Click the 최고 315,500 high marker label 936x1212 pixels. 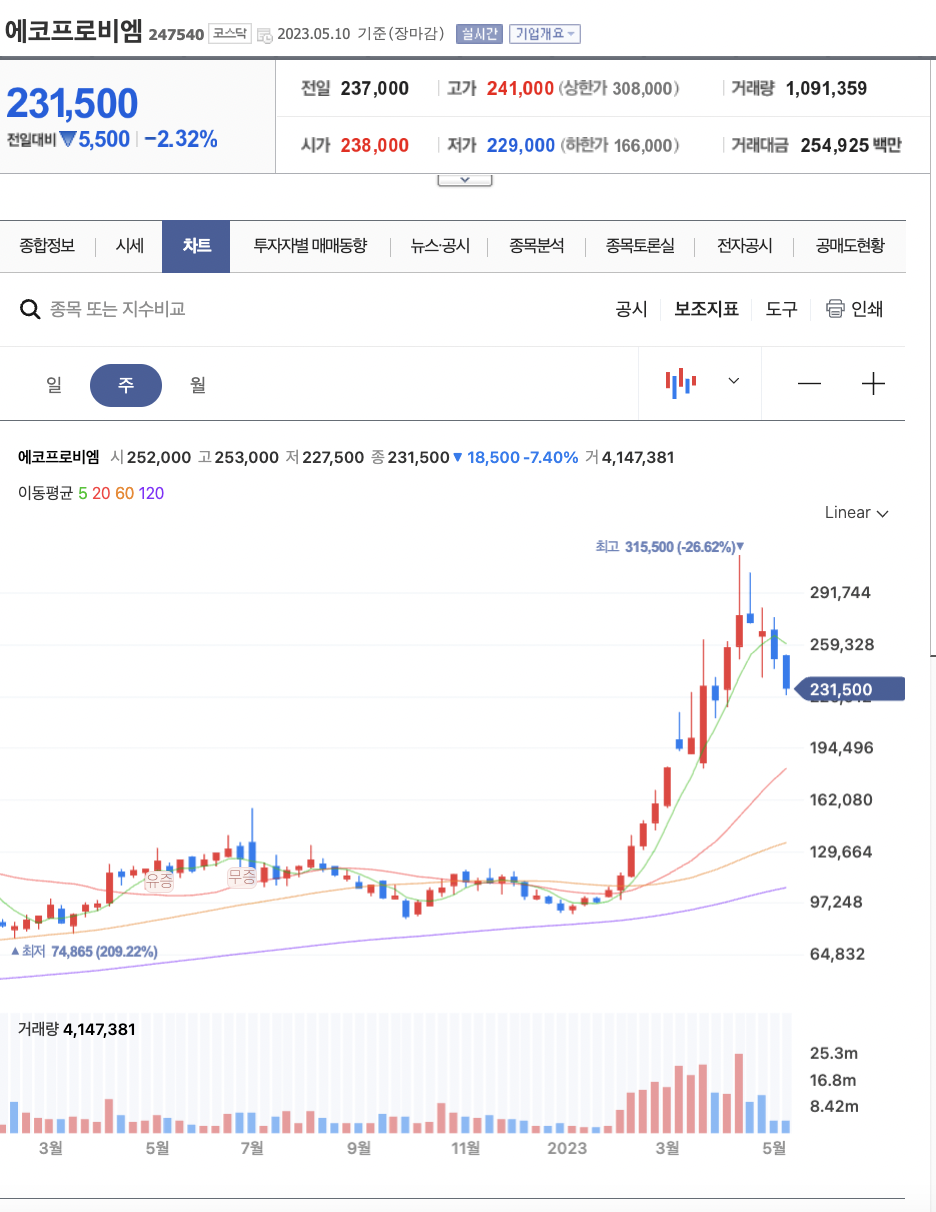pos(669,547)
